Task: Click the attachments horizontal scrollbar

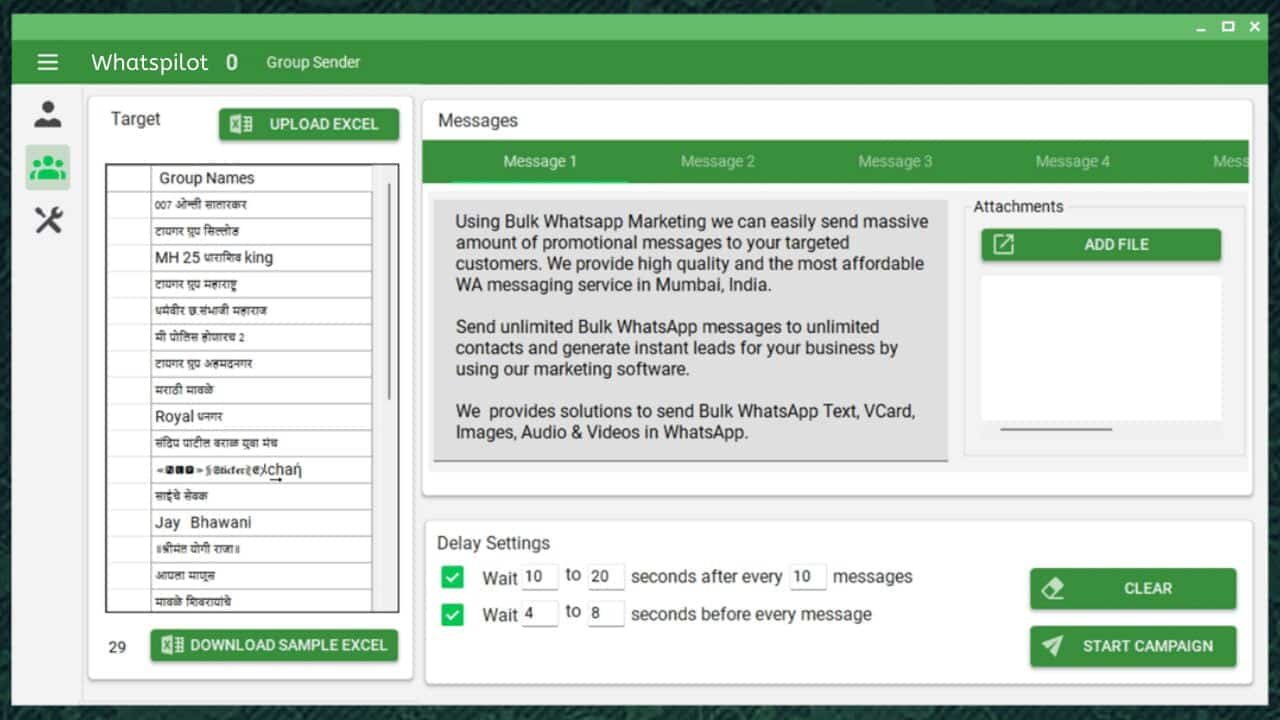Action: click(x=1055, y=429)
